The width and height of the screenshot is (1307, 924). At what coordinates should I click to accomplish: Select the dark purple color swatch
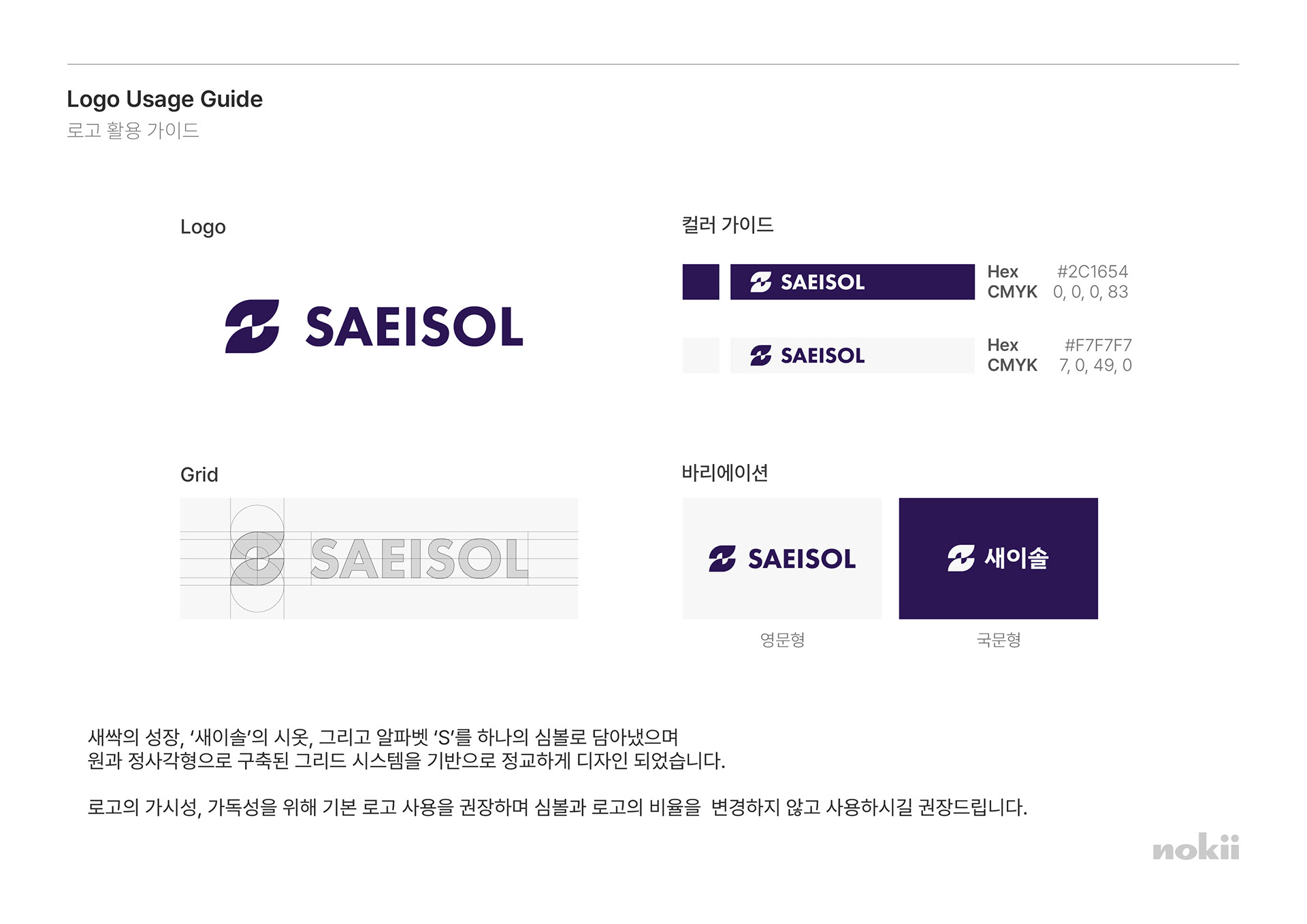click(x=700, y=282)
